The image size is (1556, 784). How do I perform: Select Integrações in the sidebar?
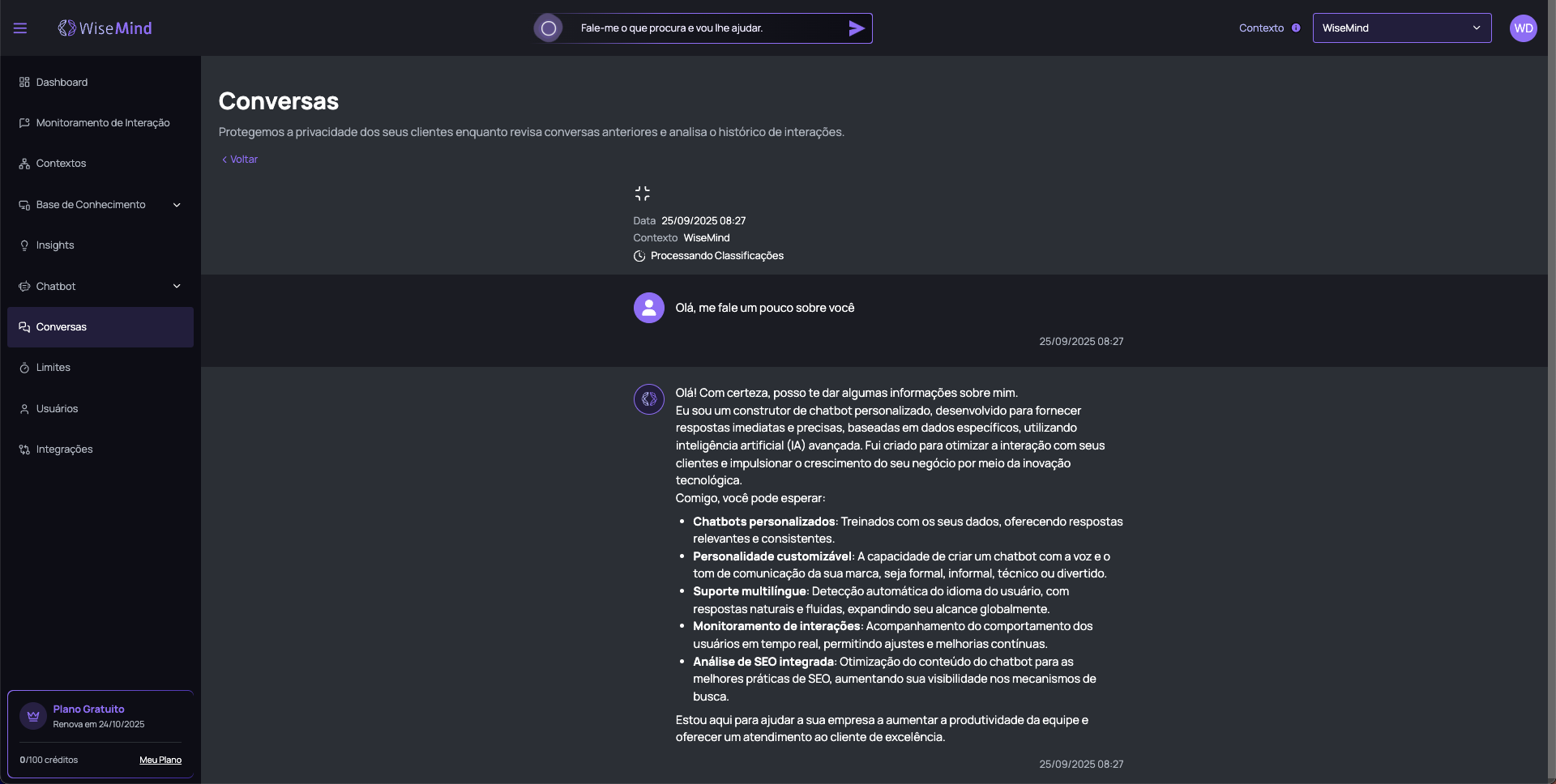click(64, 450)
